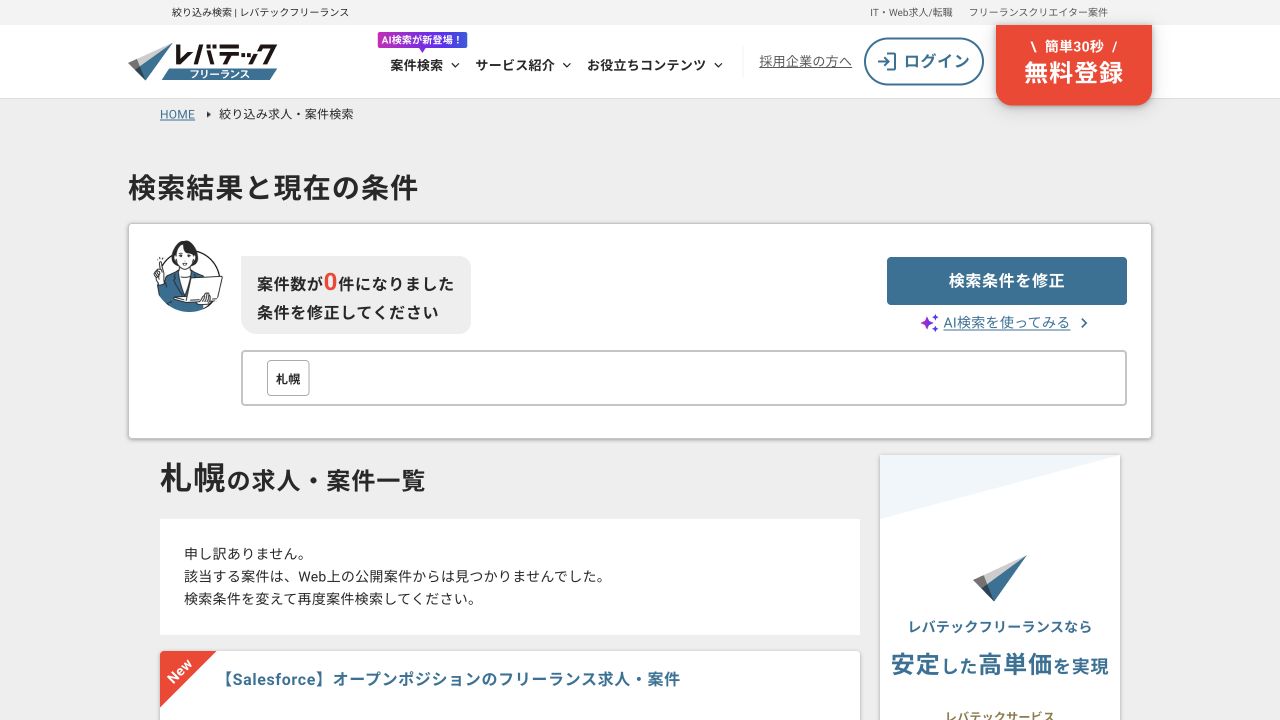Image resolution: width=1280 pixels, height=720 pixels.
Task: Click the chevron after AI検索を使ってみる
Action: pos(1084,323)
